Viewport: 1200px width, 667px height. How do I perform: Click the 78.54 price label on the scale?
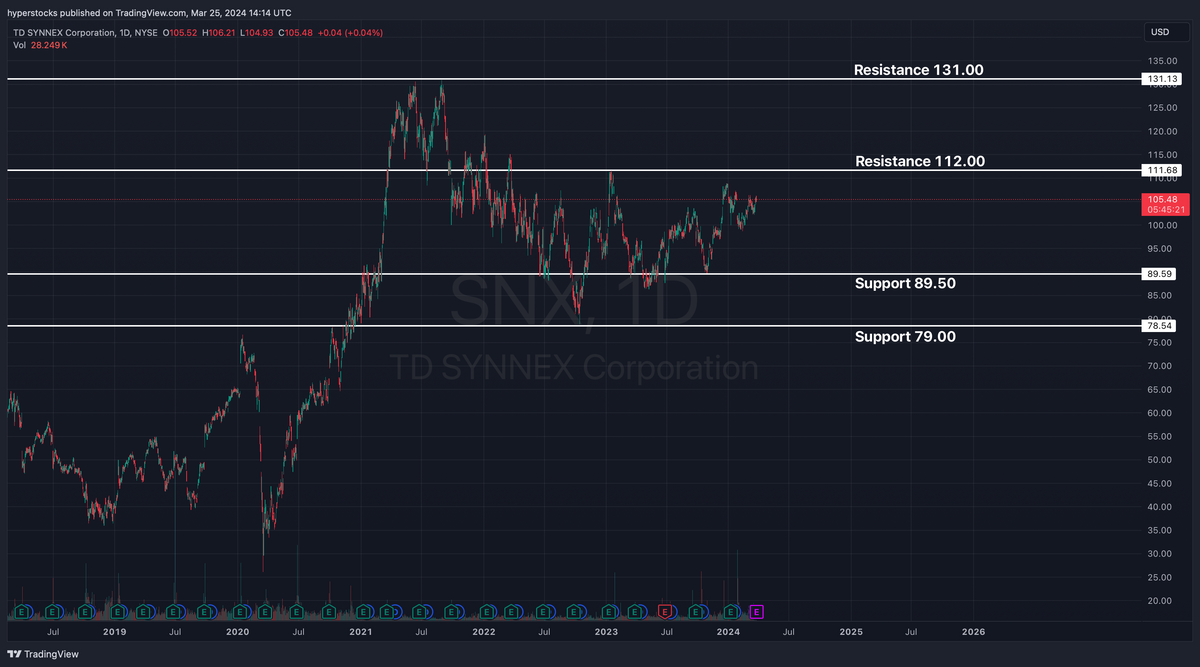pyautogui.click(x=1160, y=324)
